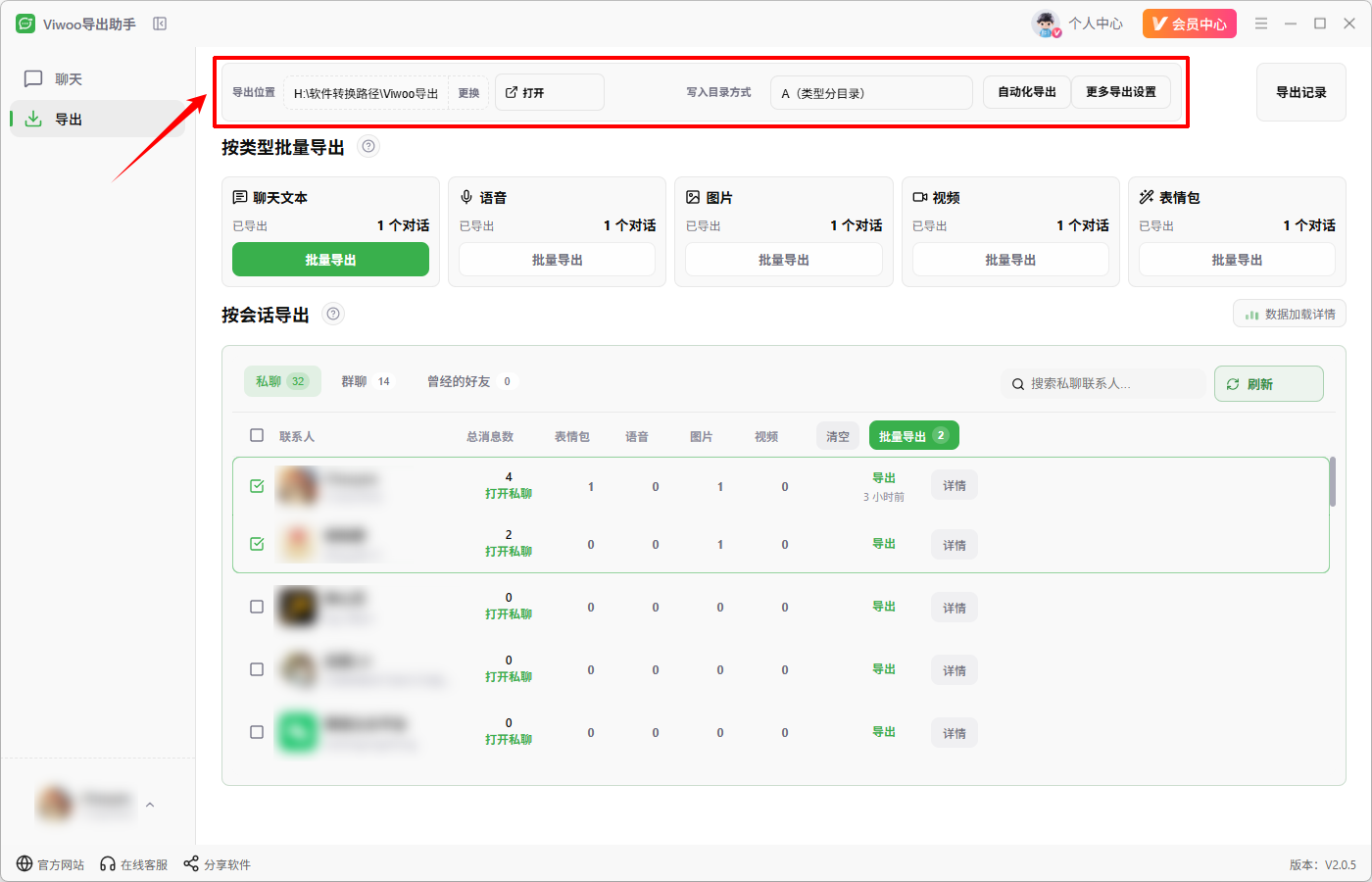1372x882 pixels.
Task: Click the 语音 microphone icon
Action: pyautogui.click(x=466, y=197)
